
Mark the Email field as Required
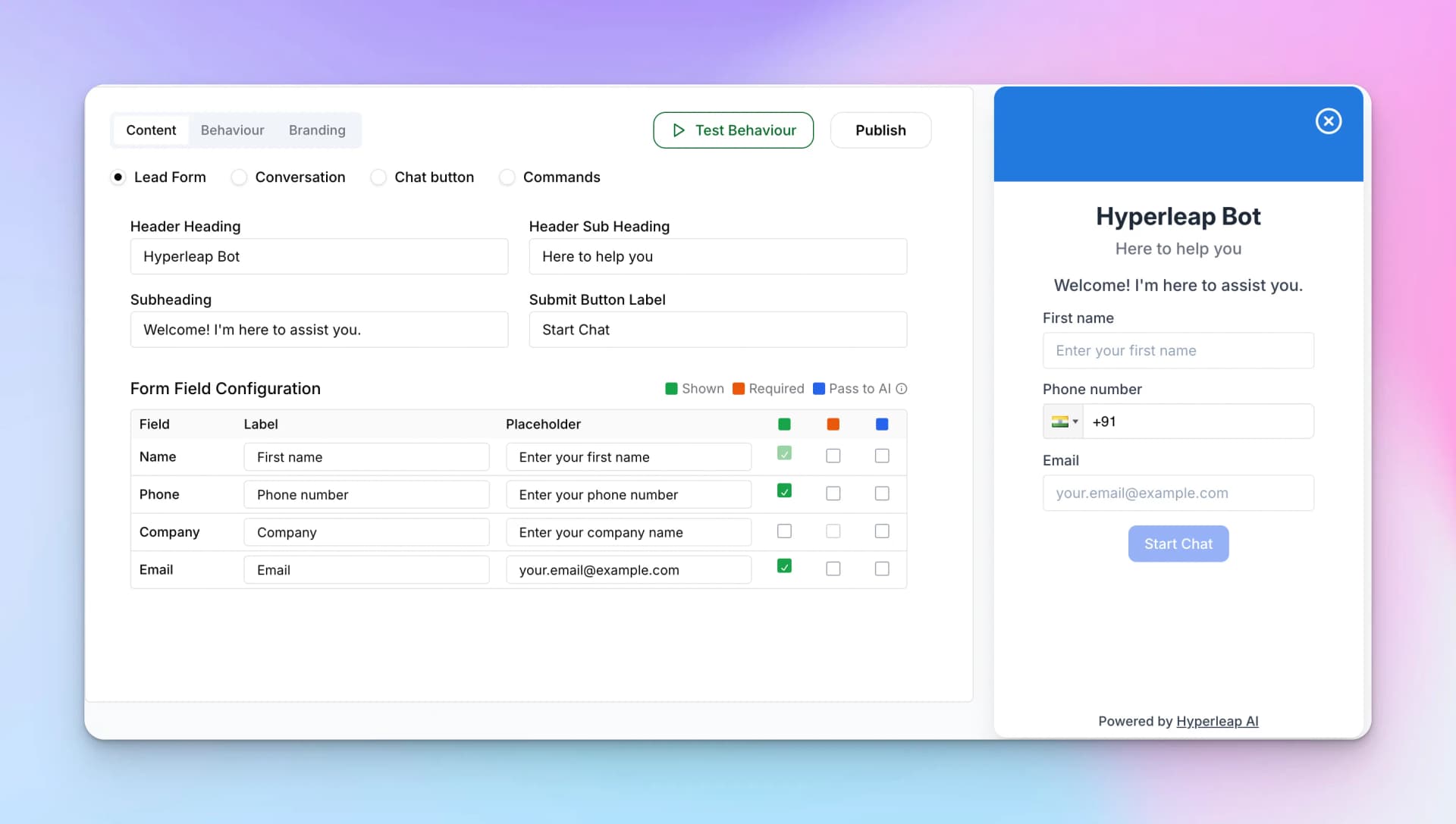(x=833, y=569)
